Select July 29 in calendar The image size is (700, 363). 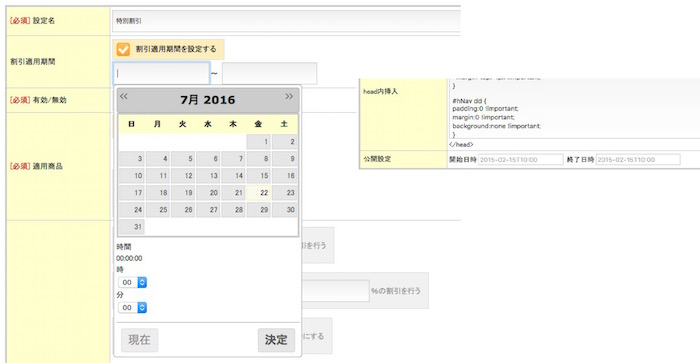click(x=259, y=210)
